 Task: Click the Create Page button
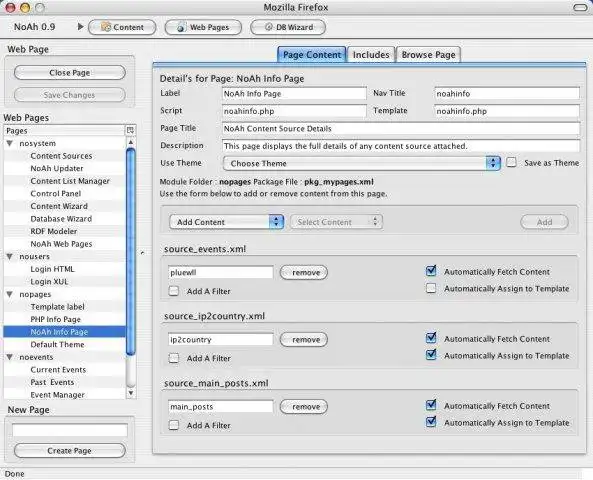point(70,450)
